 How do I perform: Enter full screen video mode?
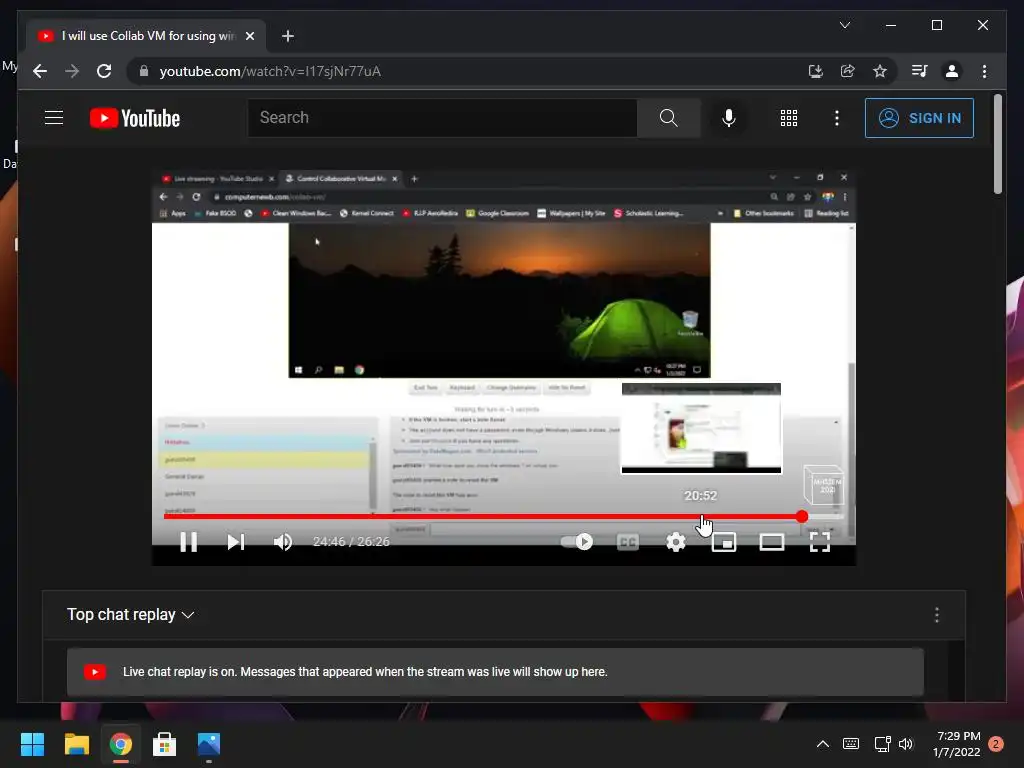[x=820, y=542]
